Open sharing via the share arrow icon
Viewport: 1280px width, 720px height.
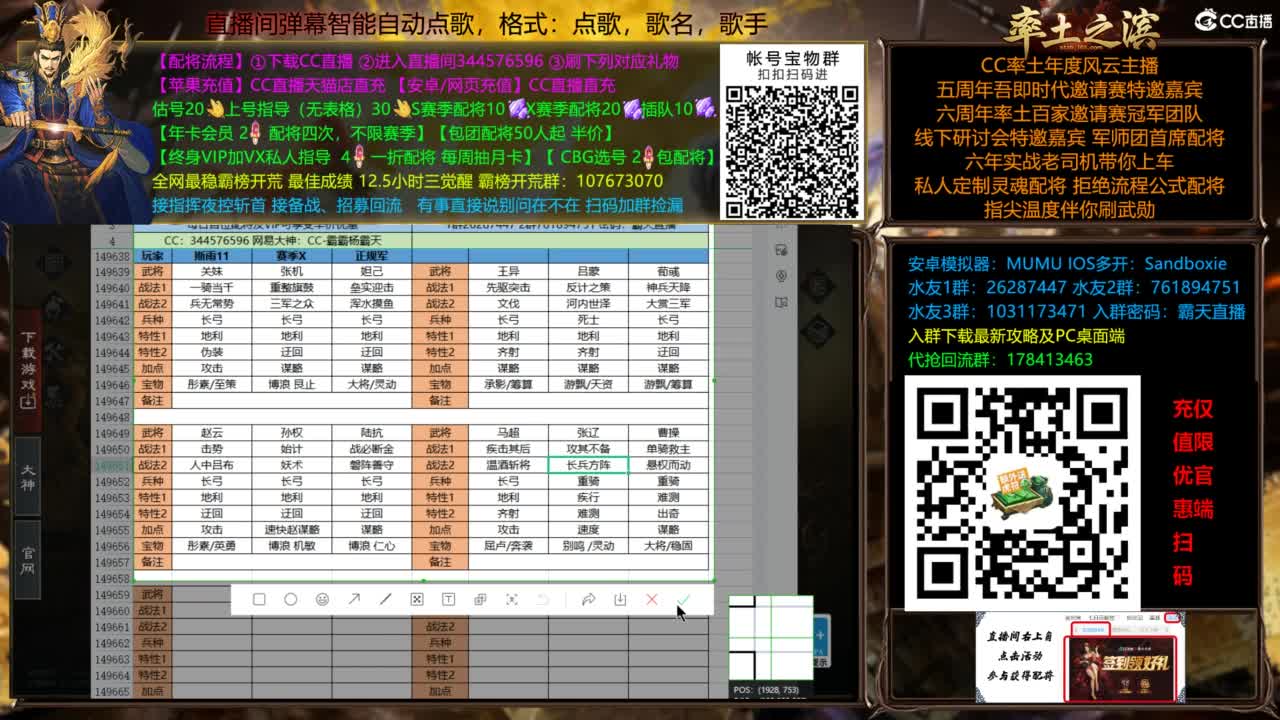pos(587,600)
